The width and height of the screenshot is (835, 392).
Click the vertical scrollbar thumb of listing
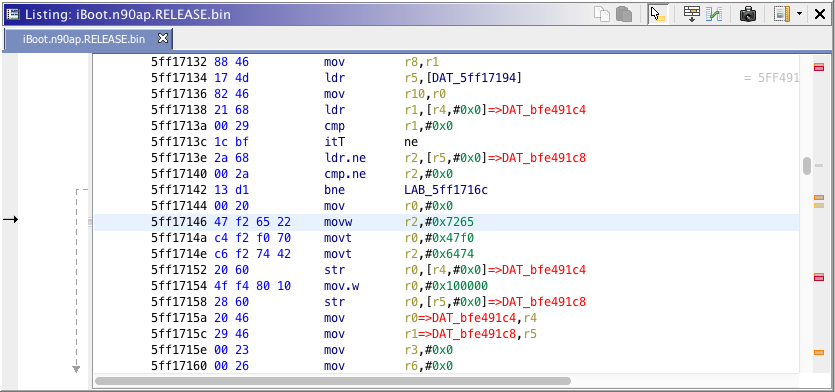coord(807,166)
